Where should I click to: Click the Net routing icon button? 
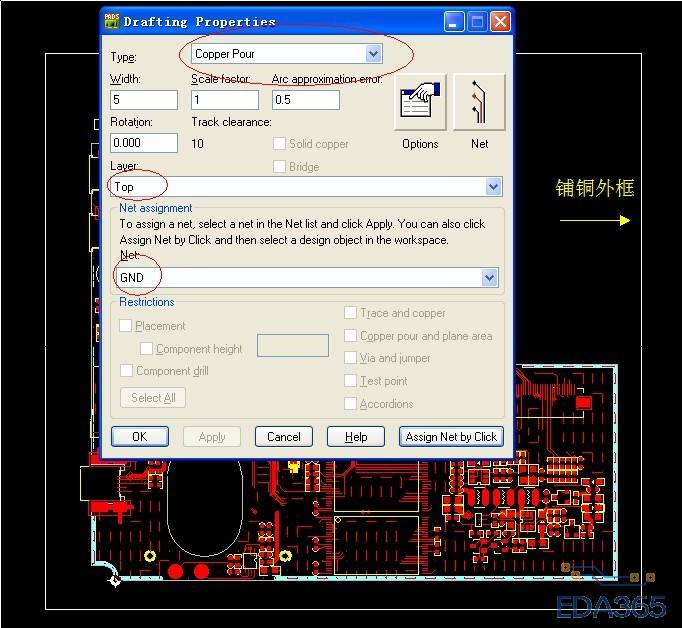(x=479, y=103)
